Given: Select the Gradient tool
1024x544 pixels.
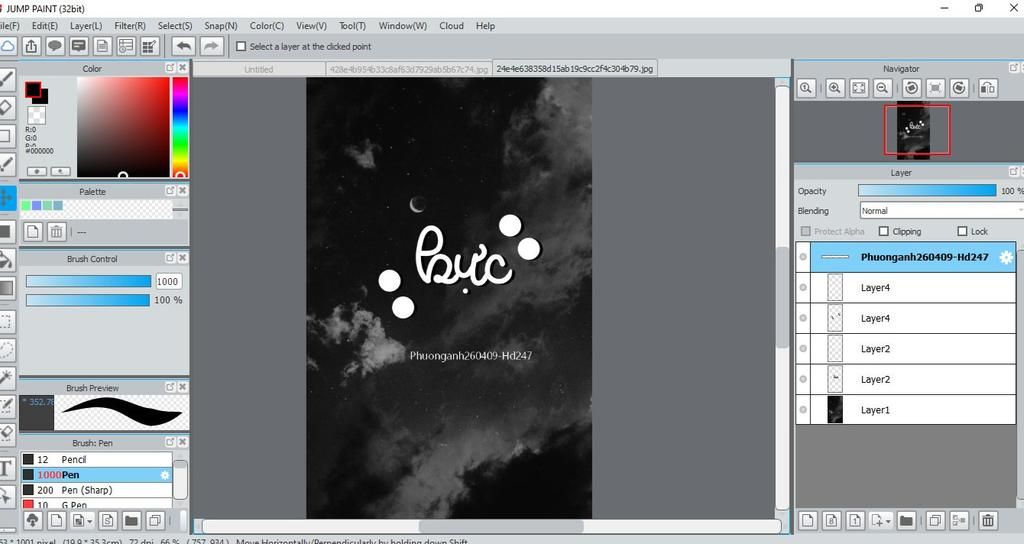Looking at the screenshot, I should click(x=7, y=288).
